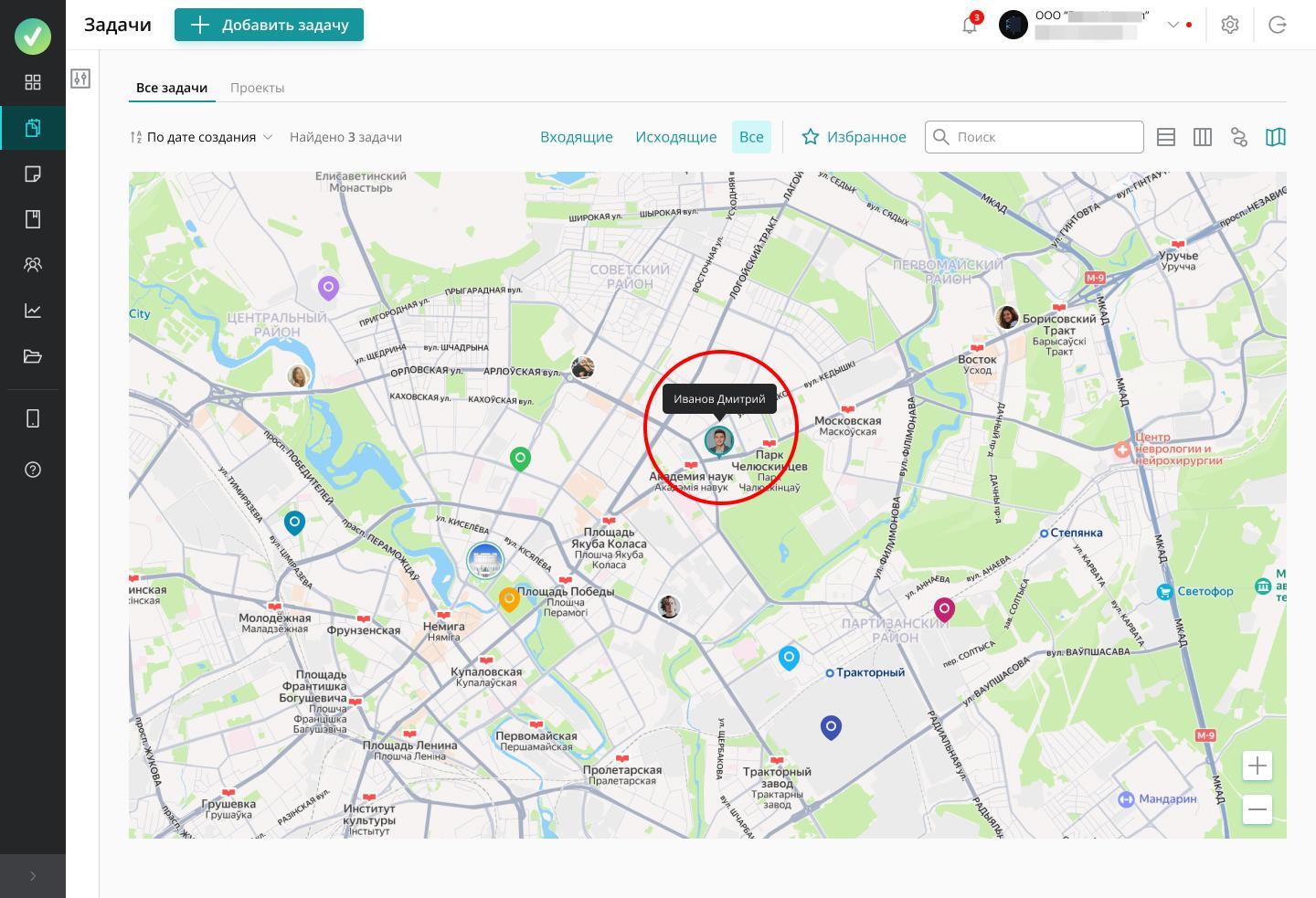Open notifications bell with badge 3
This screenshot has width=1316, height=898.
(971, 25)
